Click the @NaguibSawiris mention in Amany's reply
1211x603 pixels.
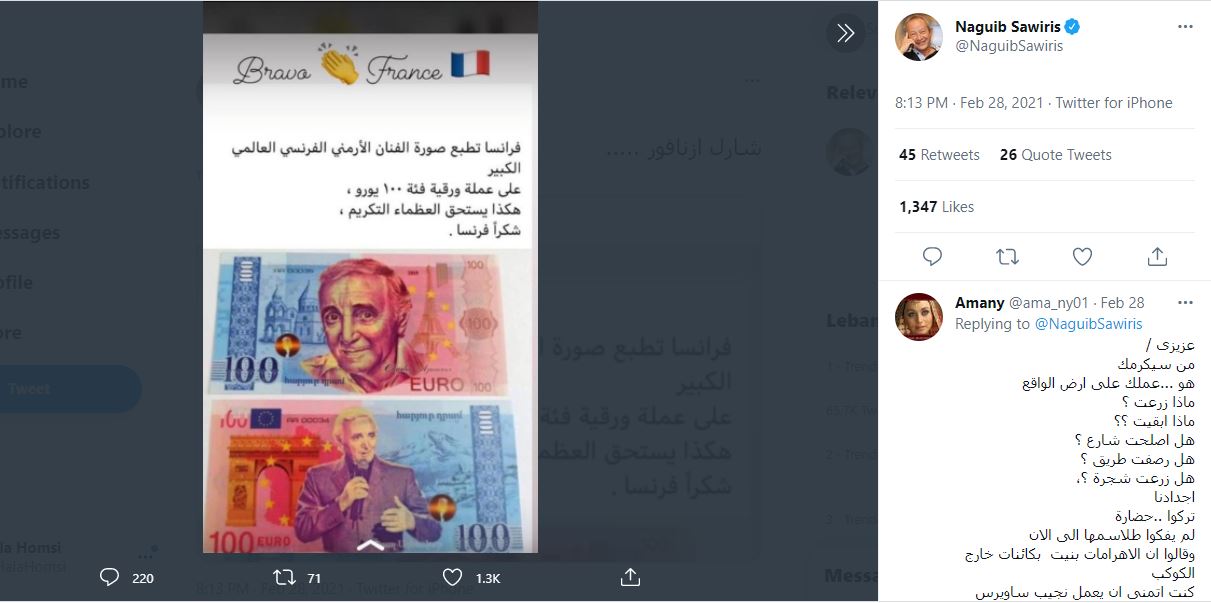pos(1088,324)
